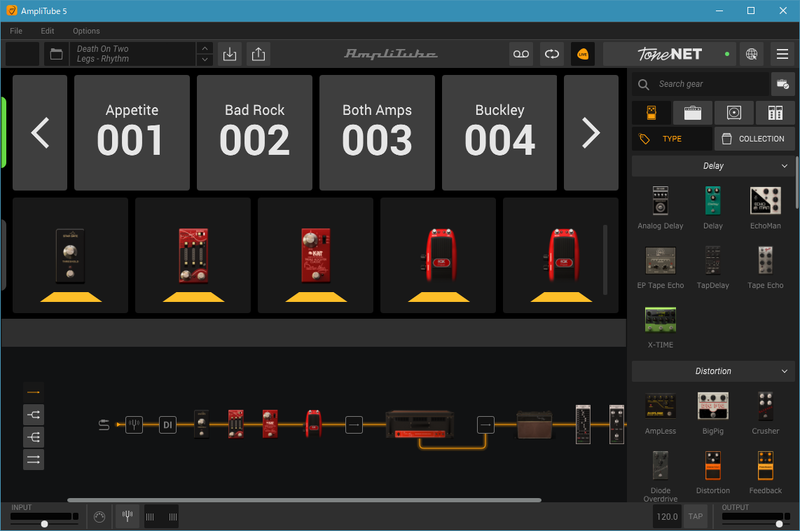Select the amplifier gear category
Viewport: 800px width, 531px height.
[692, 113]
